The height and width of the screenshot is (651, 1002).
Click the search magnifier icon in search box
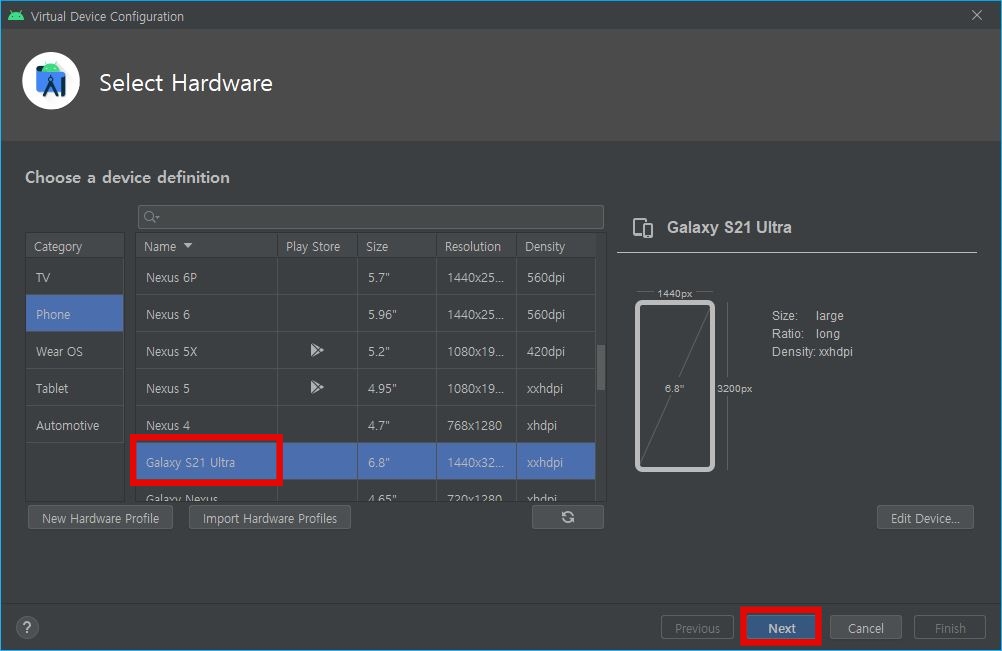(x=151, y=217)
